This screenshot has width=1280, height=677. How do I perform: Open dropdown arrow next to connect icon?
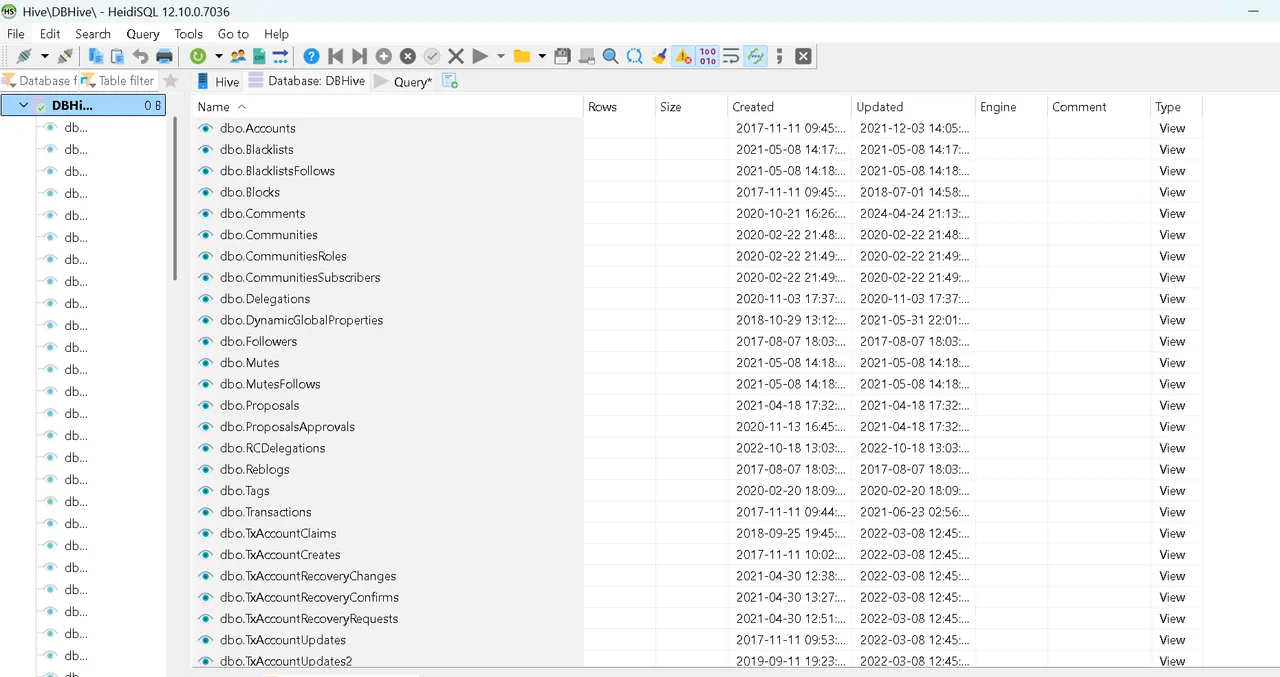44,56
